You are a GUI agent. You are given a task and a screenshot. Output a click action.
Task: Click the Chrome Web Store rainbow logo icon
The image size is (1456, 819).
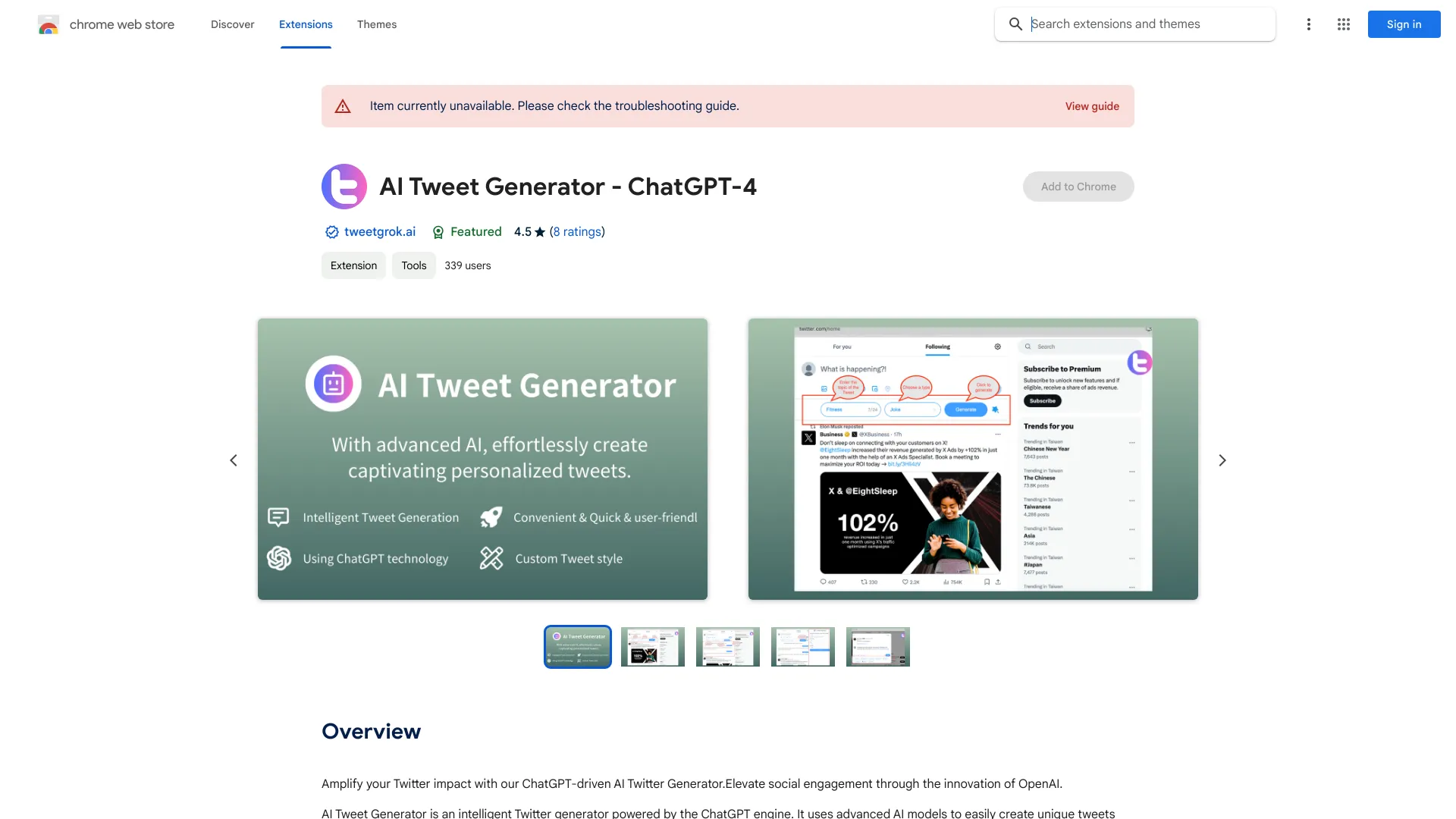tap(48, 24)
